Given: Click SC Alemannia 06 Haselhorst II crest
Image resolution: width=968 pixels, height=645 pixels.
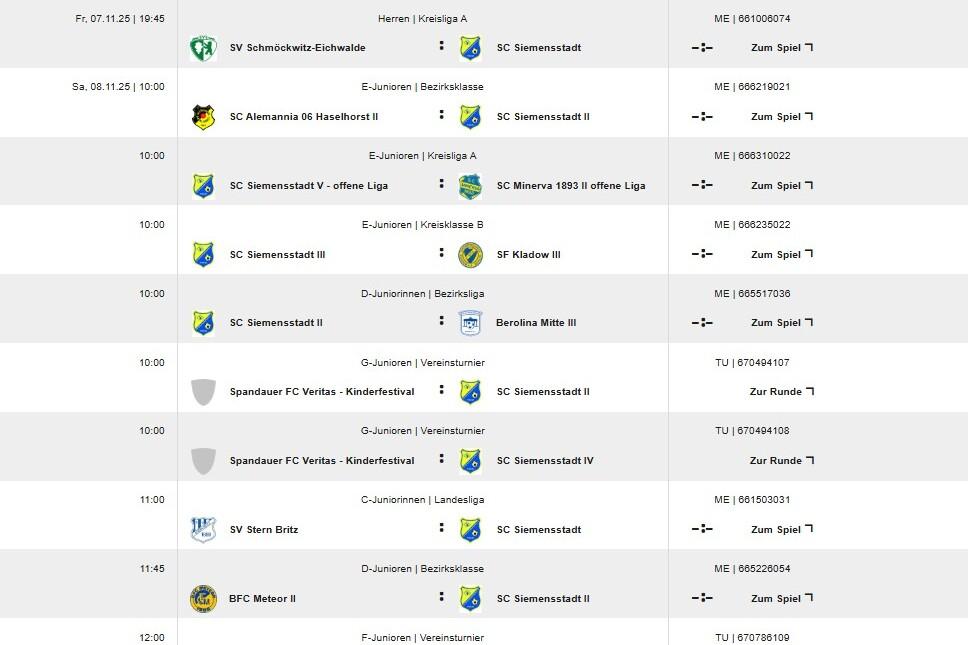Looking at the screenshot, I should point(203,117).
